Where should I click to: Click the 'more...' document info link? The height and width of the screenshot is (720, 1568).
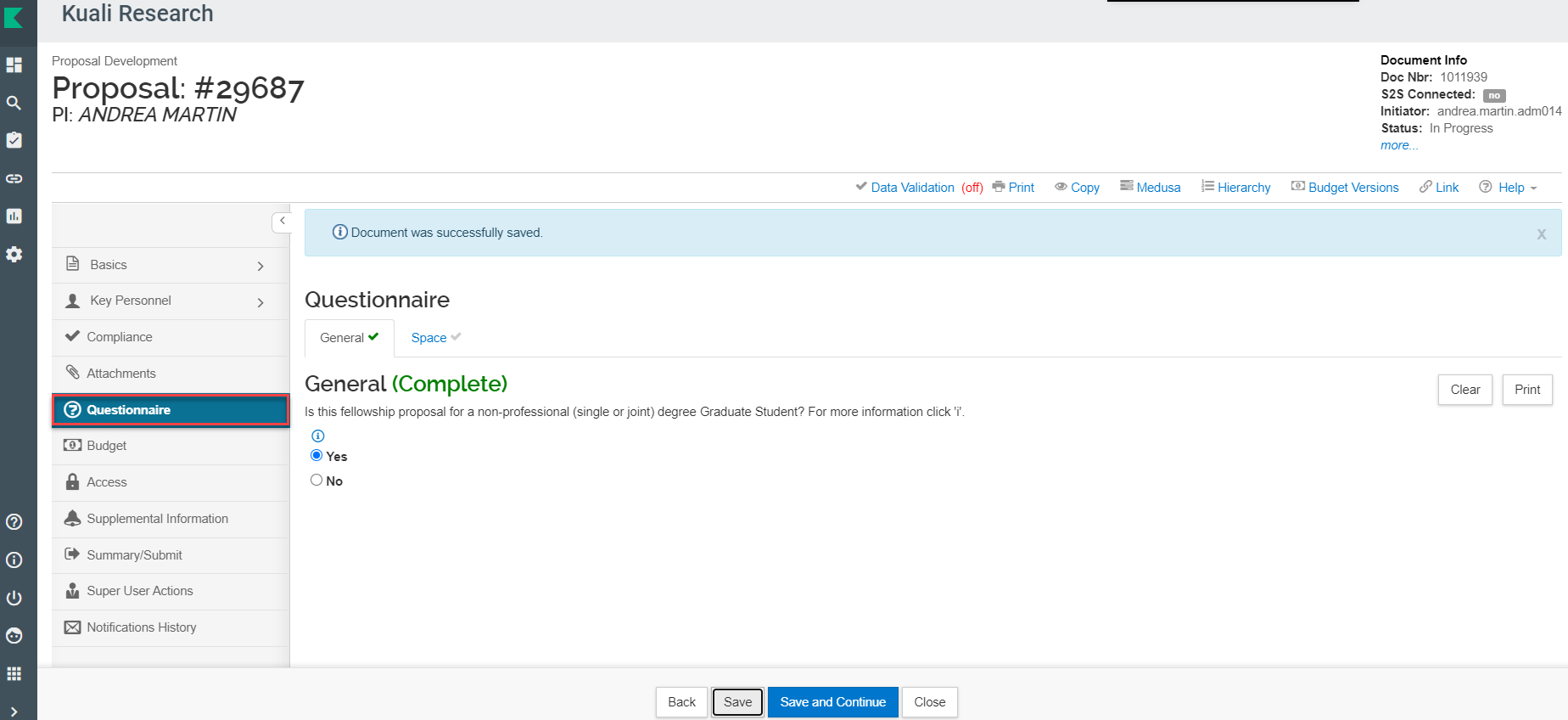1399,145
